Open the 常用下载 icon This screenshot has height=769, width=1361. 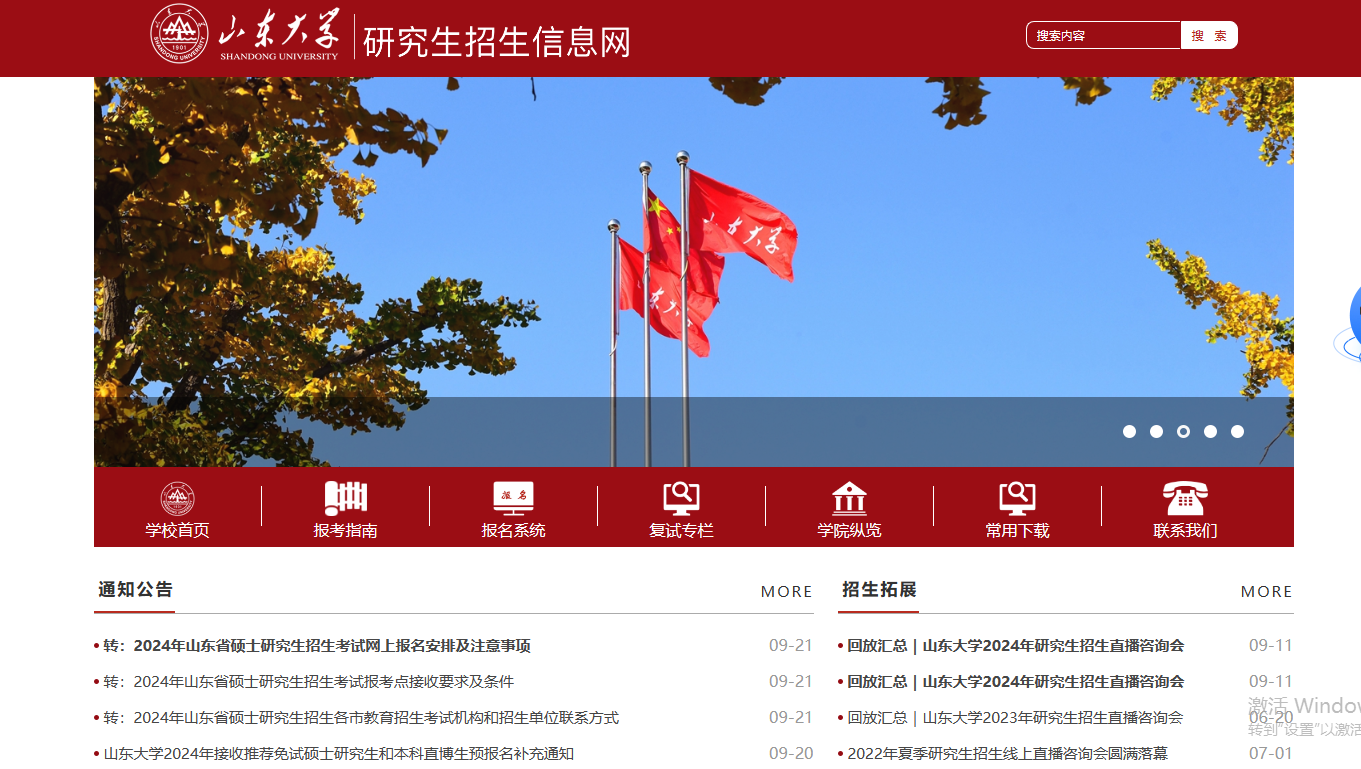(1017, 498)
